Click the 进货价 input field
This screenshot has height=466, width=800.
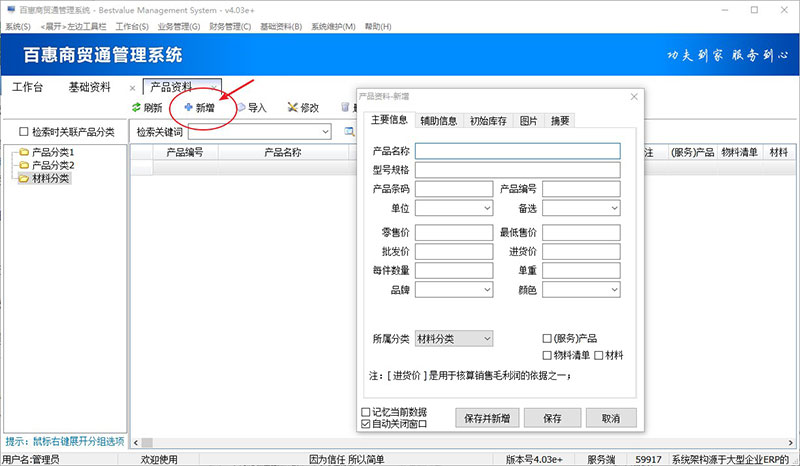click(581, 252)
